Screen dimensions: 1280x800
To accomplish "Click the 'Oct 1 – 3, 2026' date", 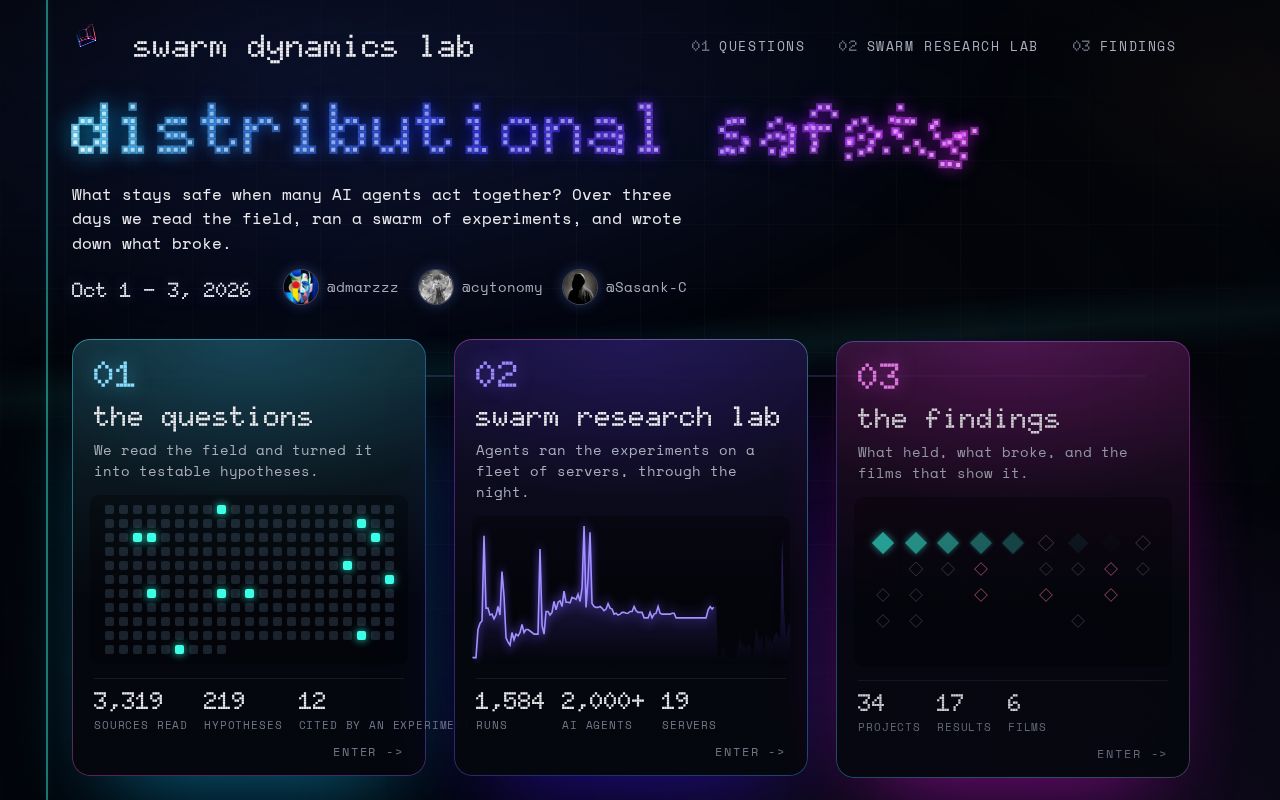I will pos(161,289).
